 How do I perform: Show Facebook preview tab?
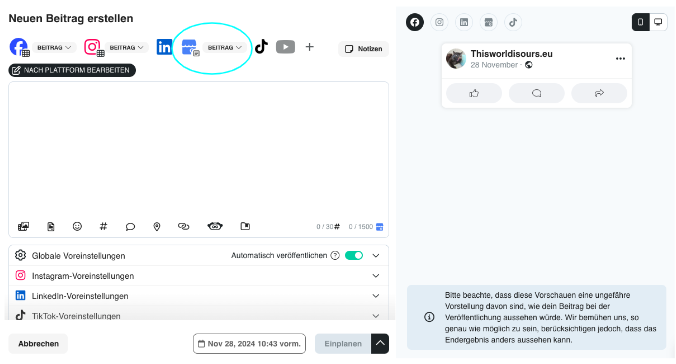(x=415, y=22)
